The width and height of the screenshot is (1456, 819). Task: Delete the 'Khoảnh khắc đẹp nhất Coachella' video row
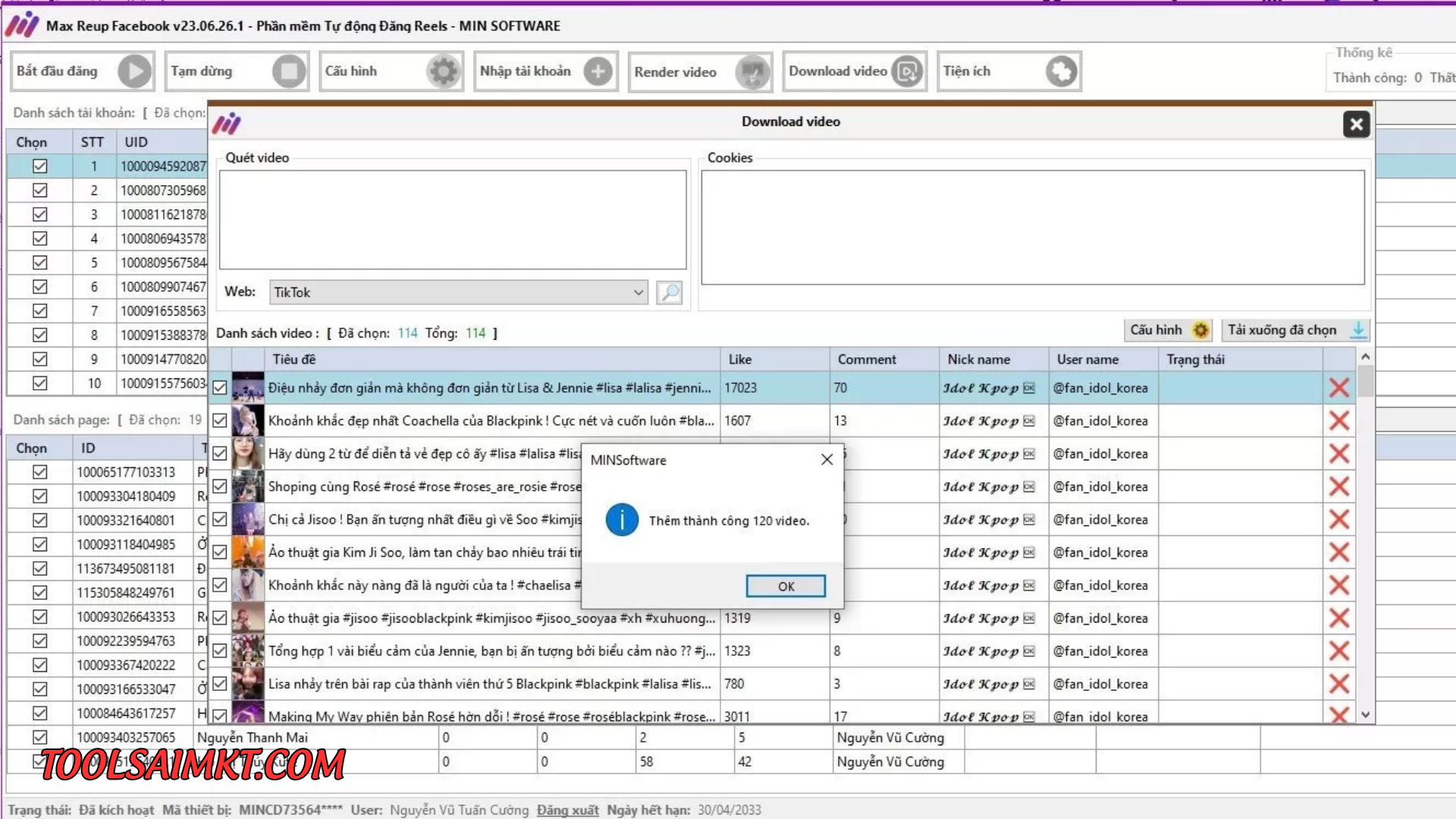(1339, 421)
